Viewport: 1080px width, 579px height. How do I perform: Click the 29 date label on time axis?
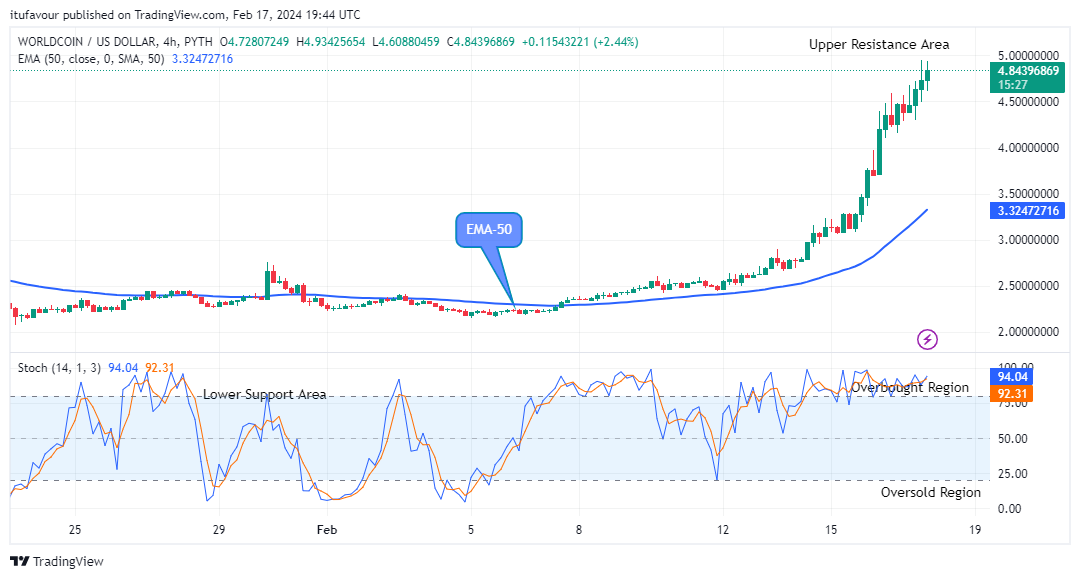(x=219, y=530)
